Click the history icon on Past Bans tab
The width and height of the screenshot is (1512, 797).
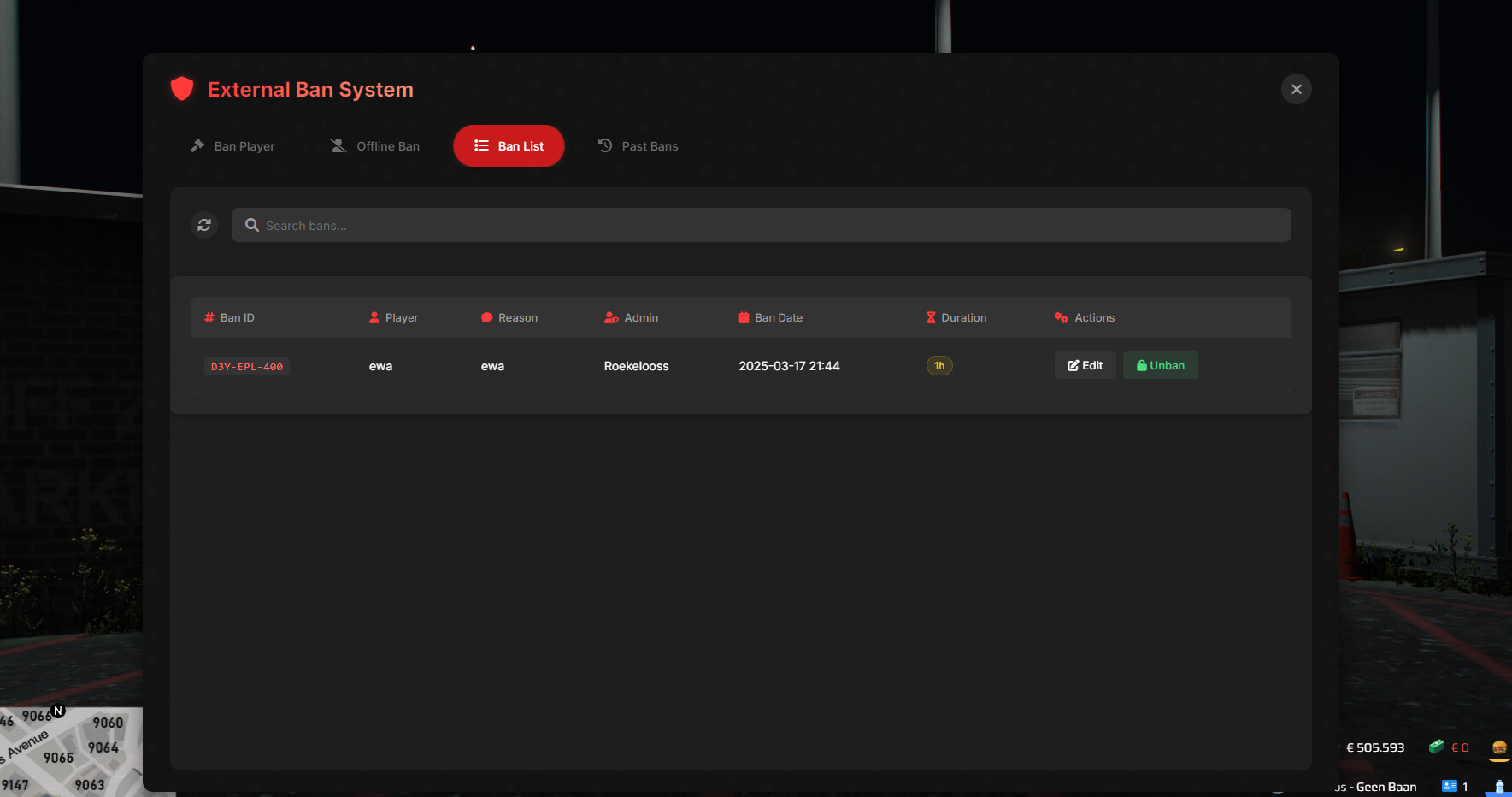pos(604,145)
